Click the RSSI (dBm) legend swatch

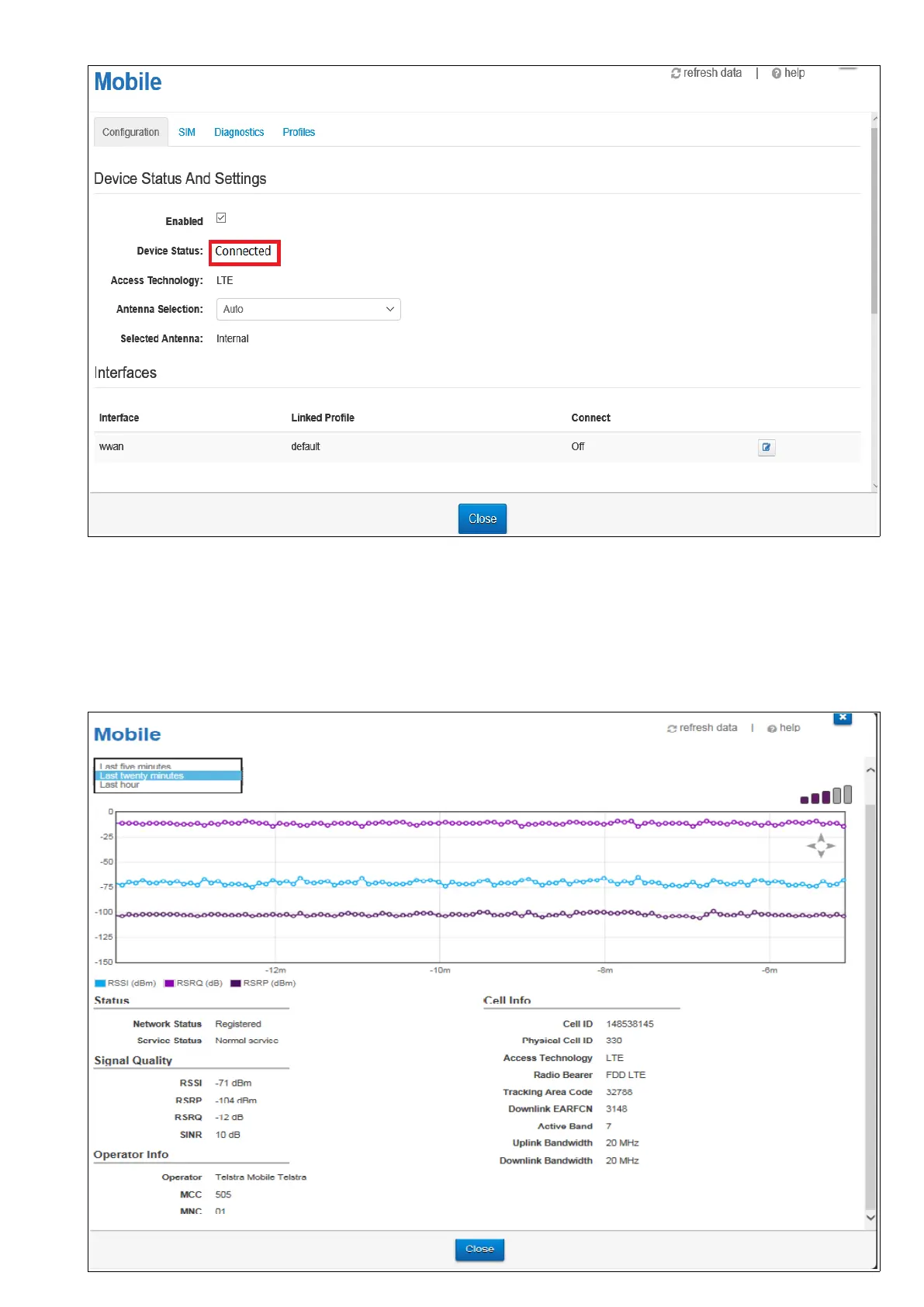point(100,983)
